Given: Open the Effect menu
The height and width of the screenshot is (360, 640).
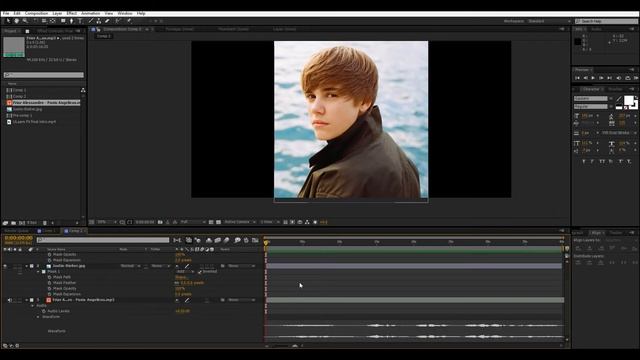Looking at the screenshot, I should (x=71, y=13).
